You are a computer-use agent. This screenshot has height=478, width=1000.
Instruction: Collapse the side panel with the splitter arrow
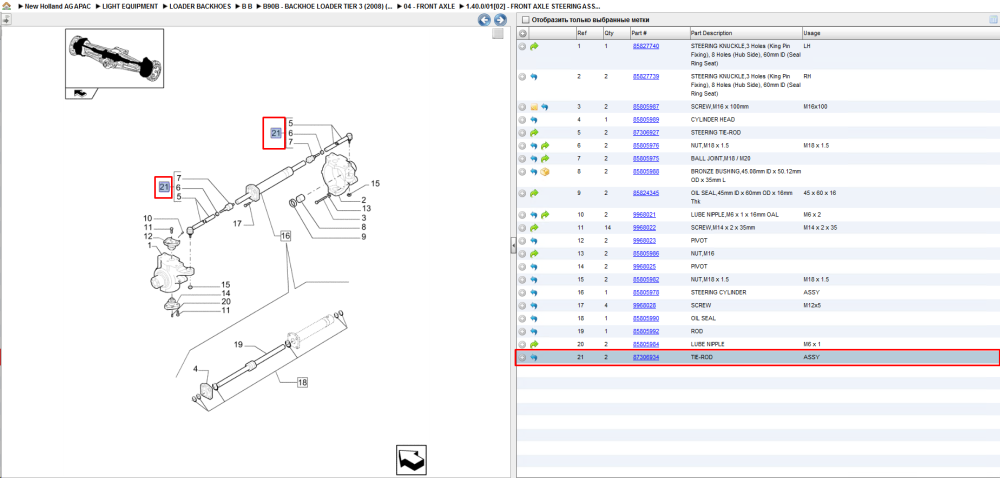click(x=513, y=245)
